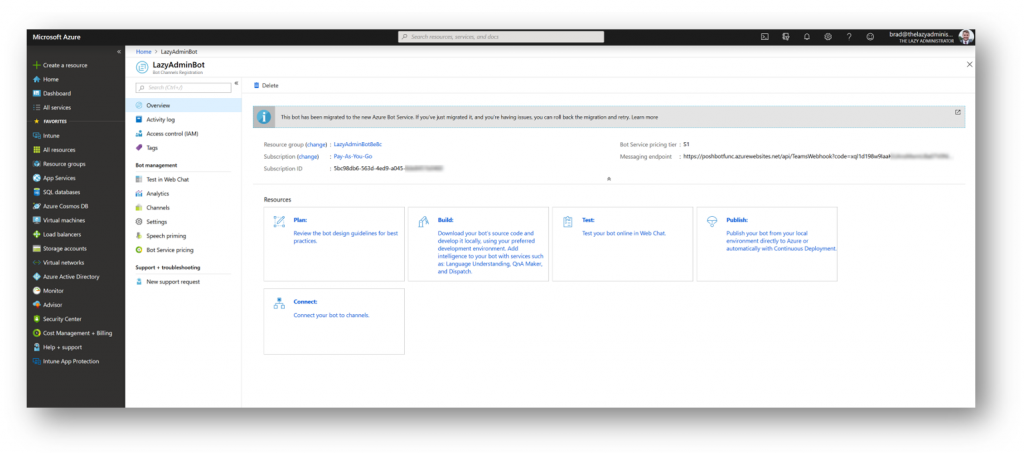Click the resource menu search box
This screenshot has width=1024, height=453.
click(x=183, y=87)
